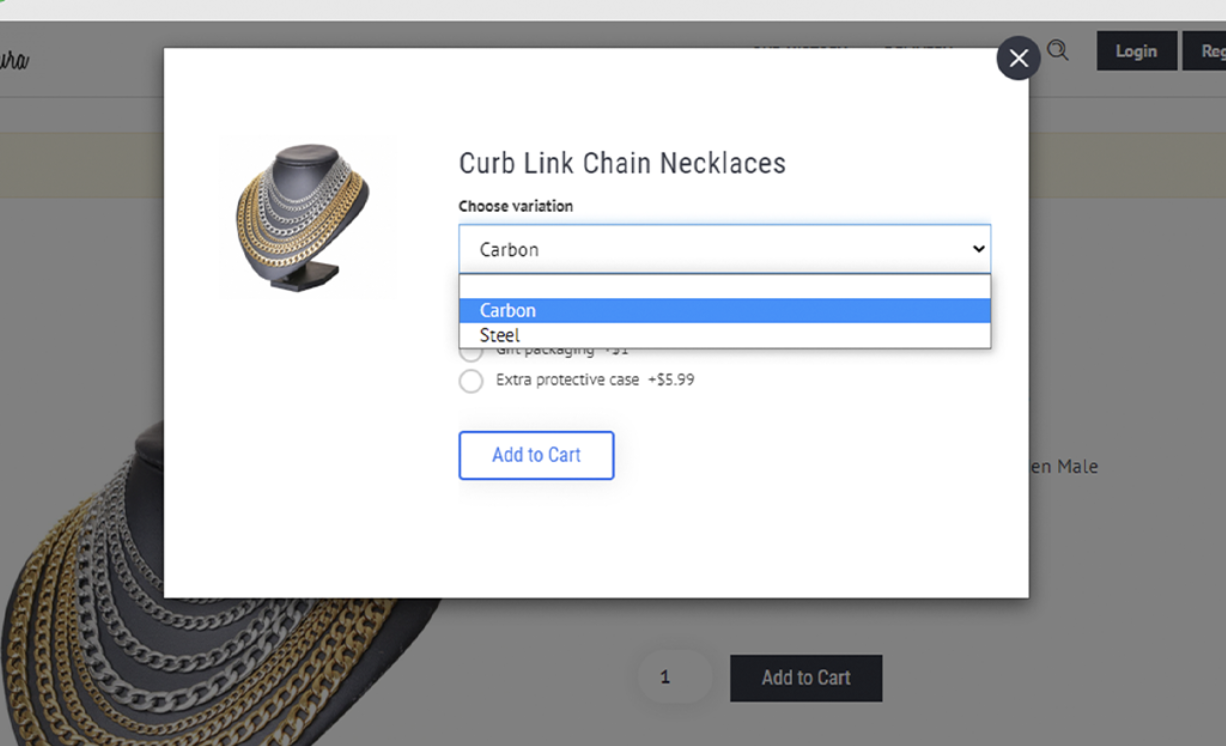This screenshot has width=1226, height=746.
Task: Open site search with magnifier icon
Action: point(1058,50)
